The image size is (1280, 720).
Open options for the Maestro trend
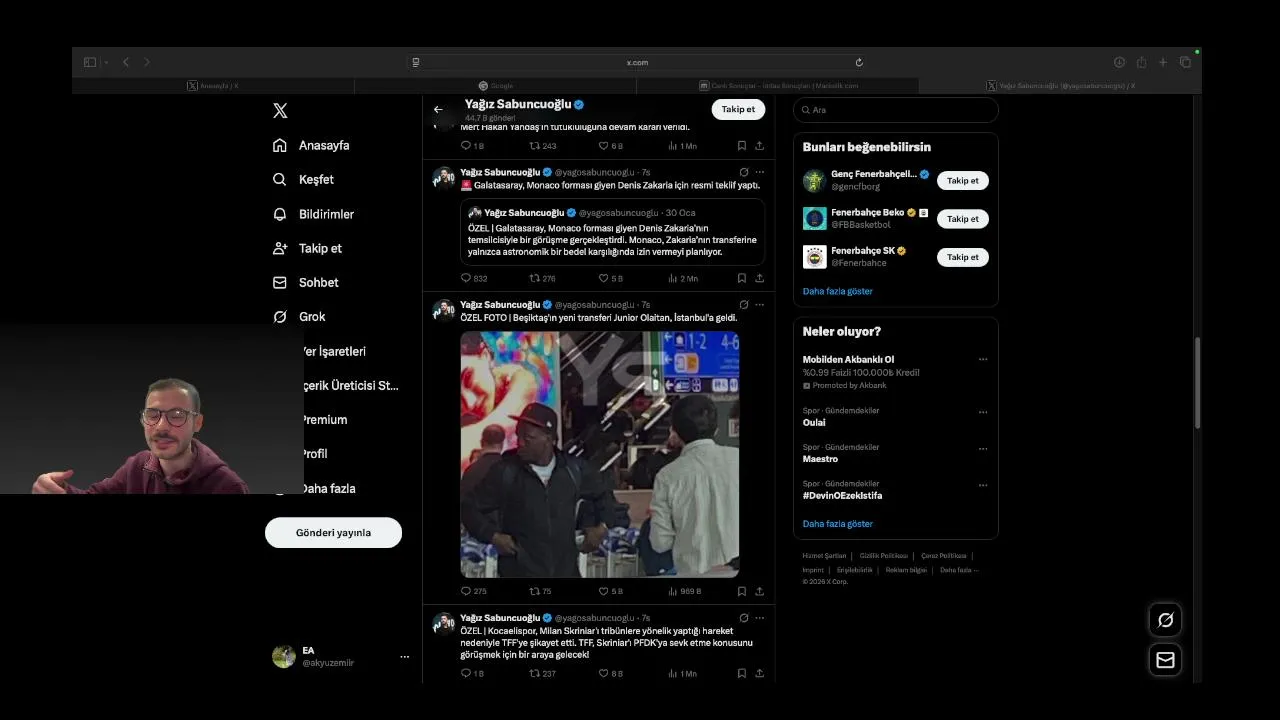tap(983, 449)
